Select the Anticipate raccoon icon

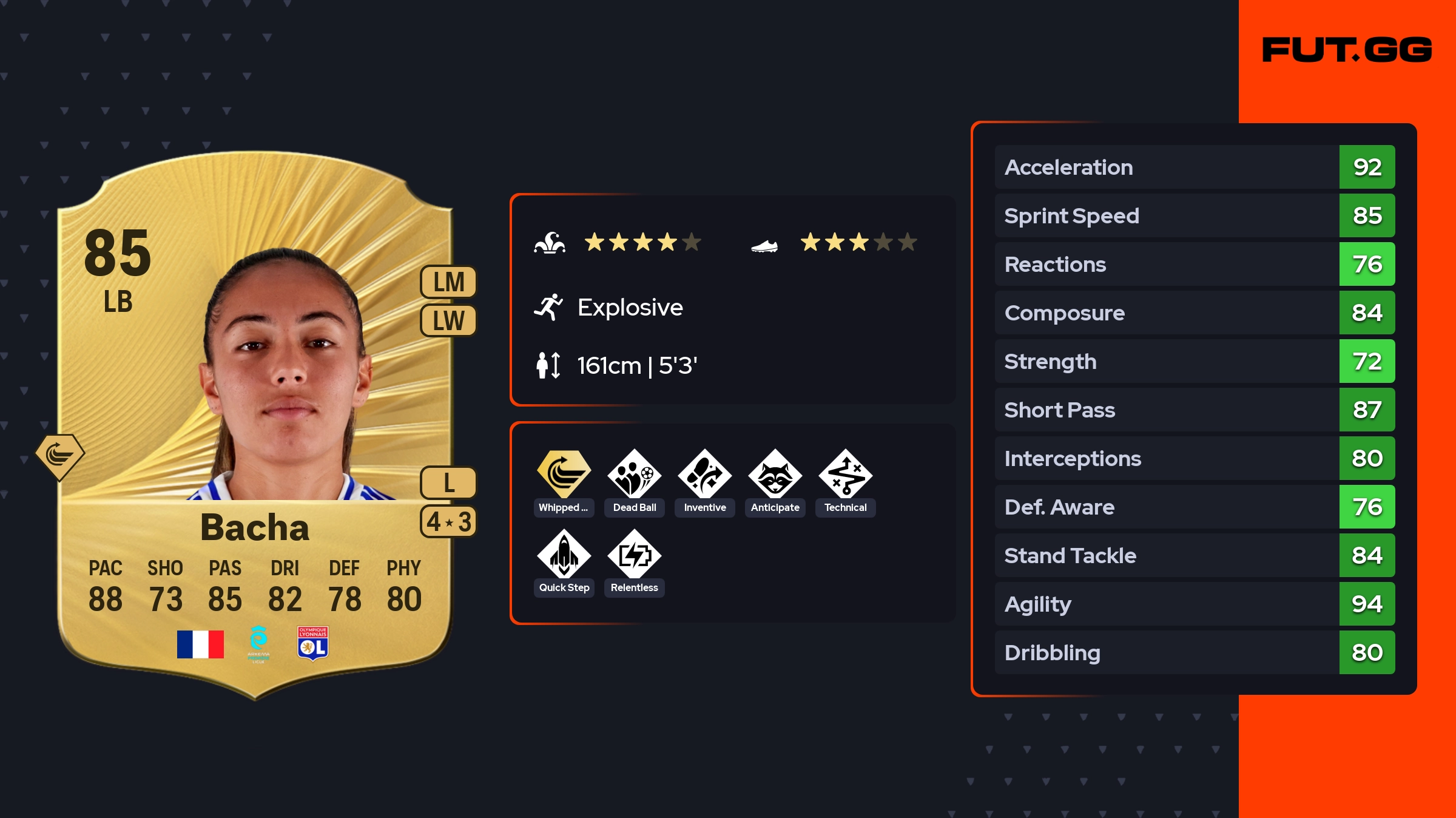click(x=775, y=474)
